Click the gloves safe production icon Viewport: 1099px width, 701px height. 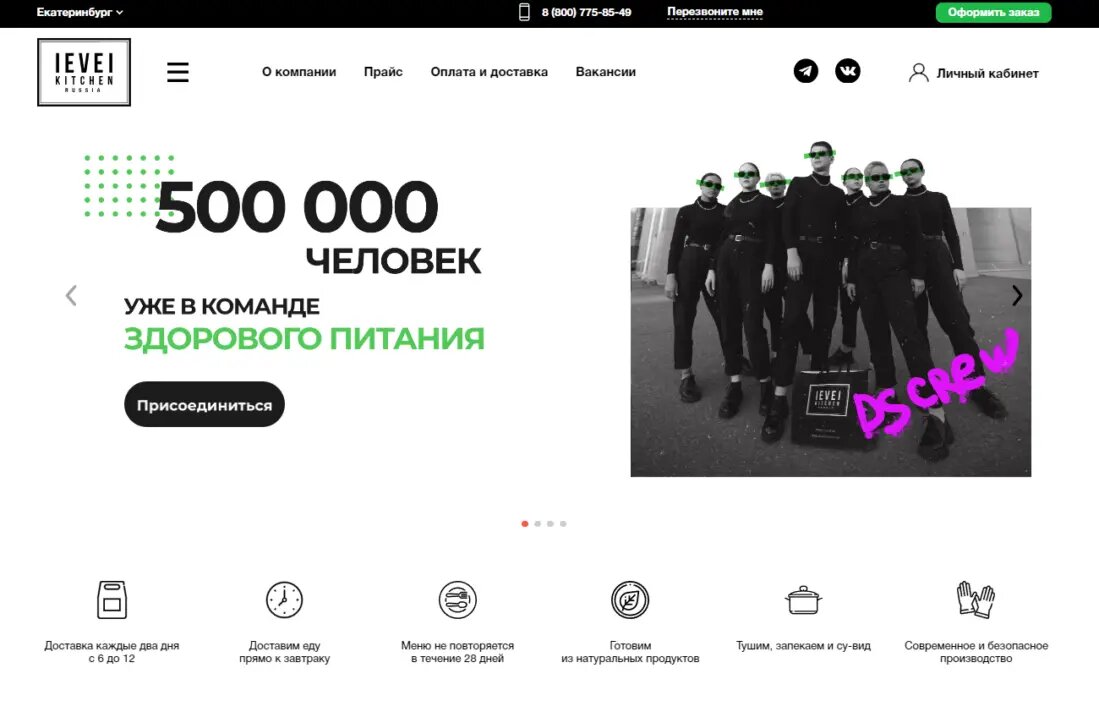(x=976, y=600)
